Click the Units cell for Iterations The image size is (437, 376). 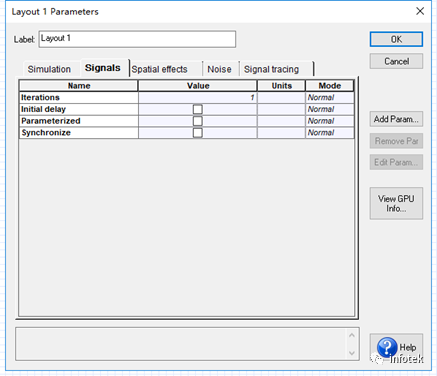[281, 98]
